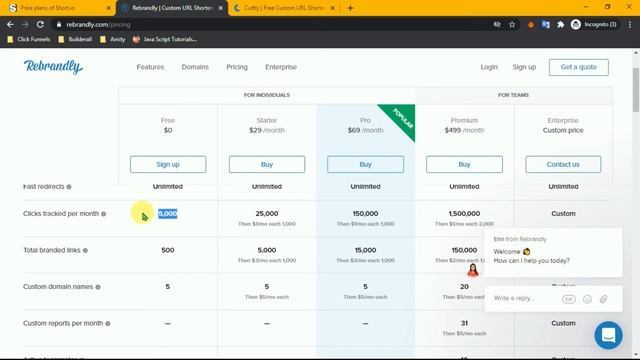
Task: Click the Rebrandly logo
Action: pos(53,67)
